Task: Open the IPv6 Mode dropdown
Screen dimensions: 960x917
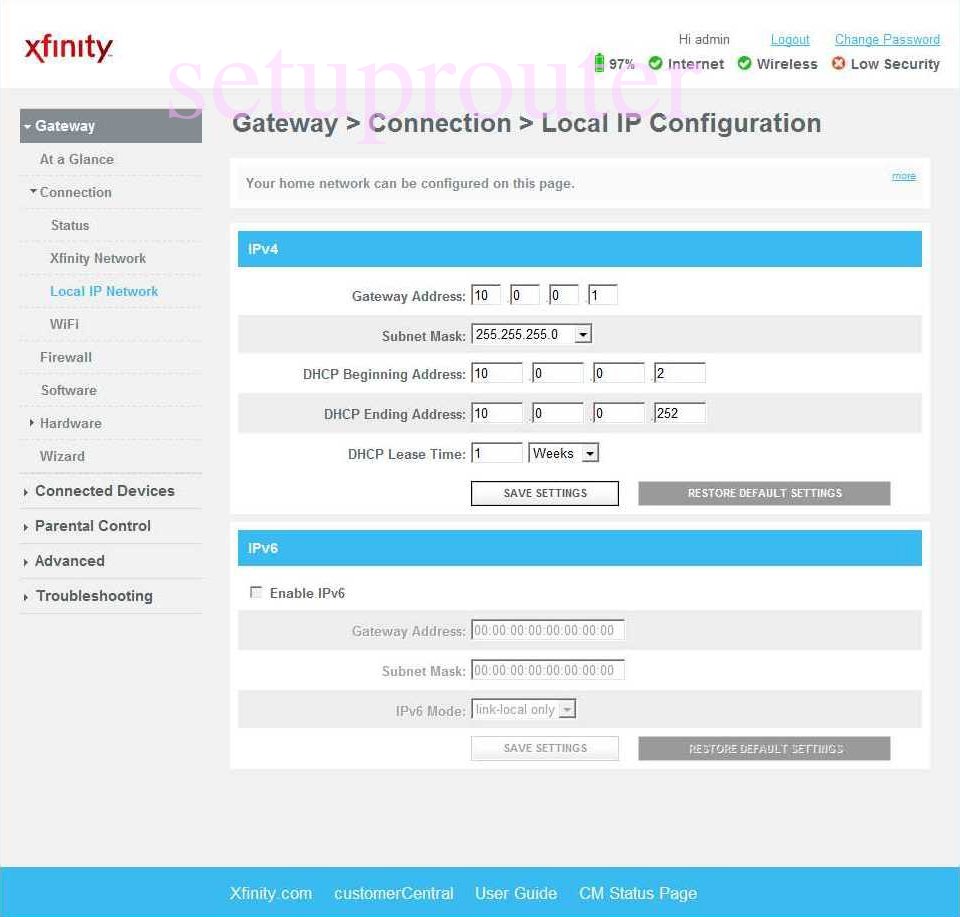Action: point(567,709)
